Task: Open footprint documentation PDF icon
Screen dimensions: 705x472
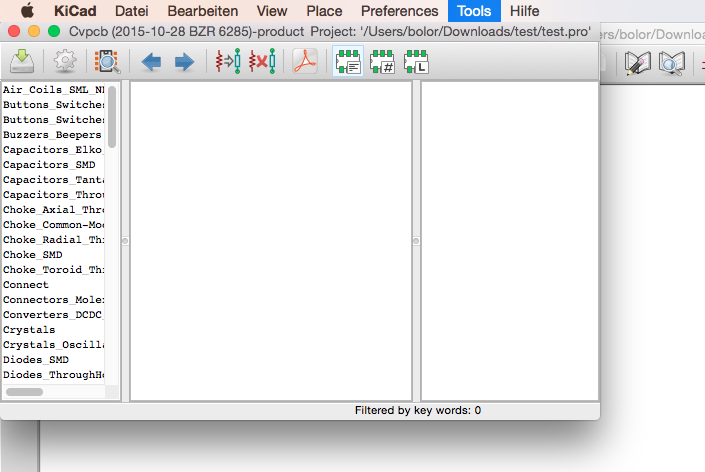Action: coord(305,61)
